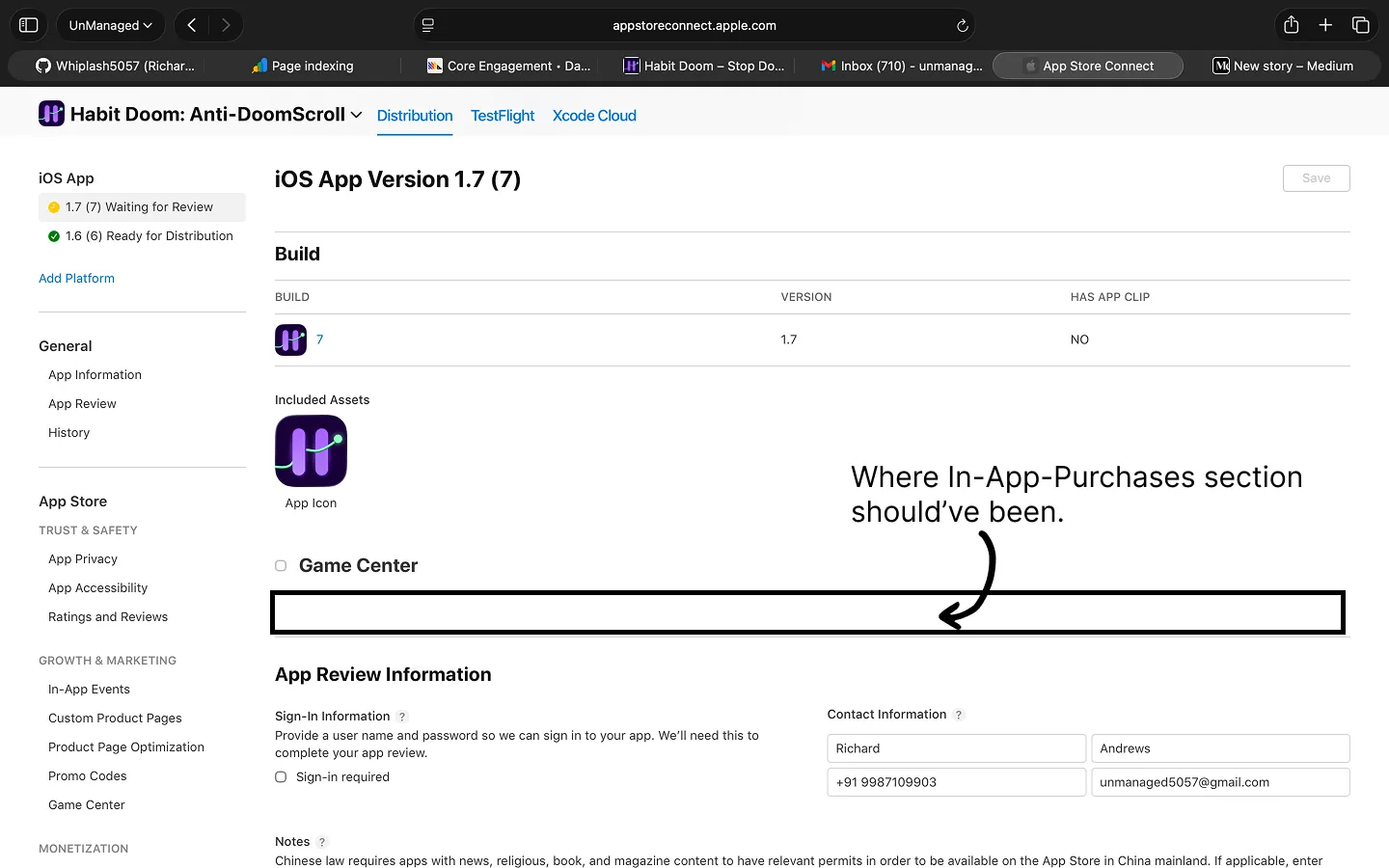Check the Sign-in required option
Image resolution: width=1389 pixels, height=868 pixels.
tap(280, 776)
